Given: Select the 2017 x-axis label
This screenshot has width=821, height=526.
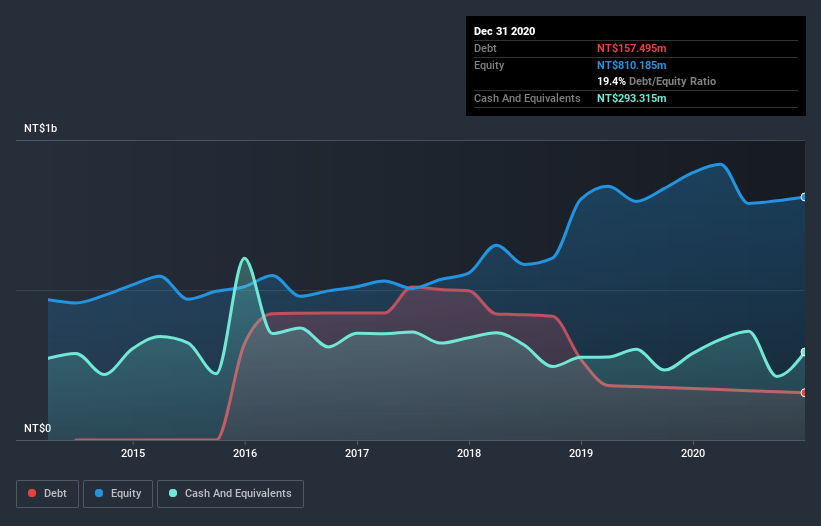Looking at the screenshot, I should pyautogui.click(x=357, y=453).
